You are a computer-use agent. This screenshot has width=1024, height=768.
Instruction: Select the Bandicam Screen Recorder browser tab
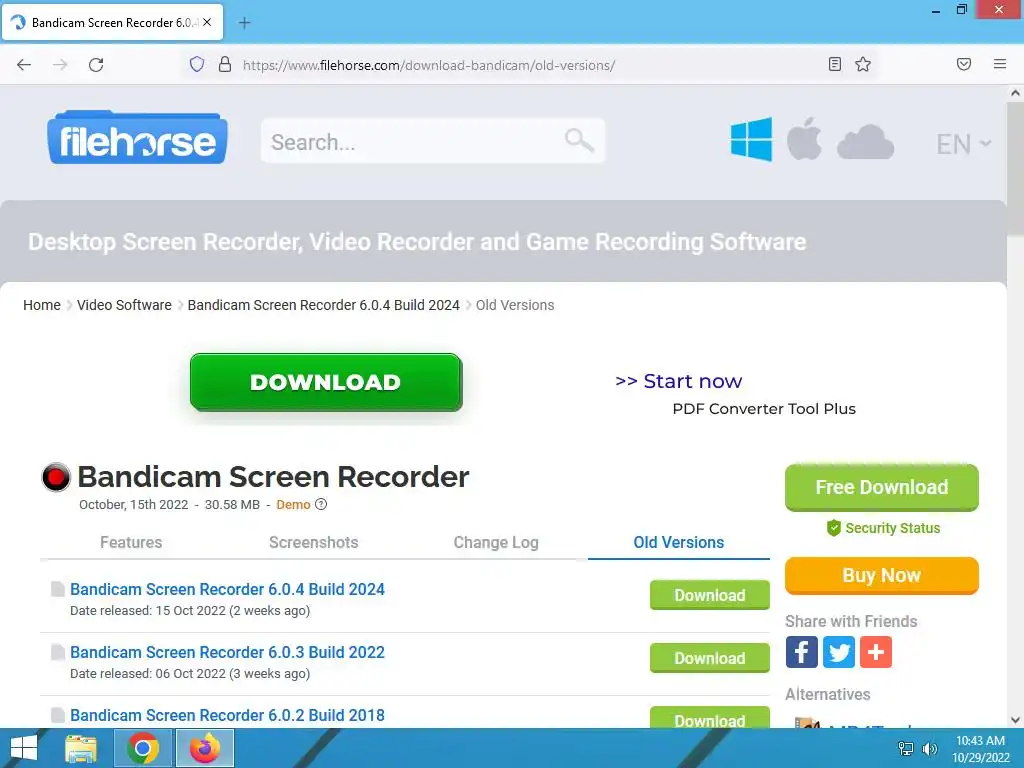(x=112, y=22)
